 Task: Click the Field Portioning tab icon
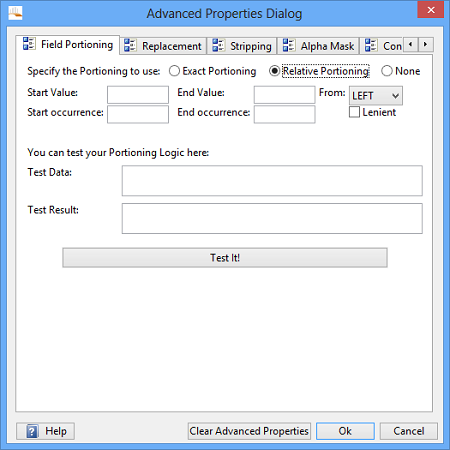29,44
